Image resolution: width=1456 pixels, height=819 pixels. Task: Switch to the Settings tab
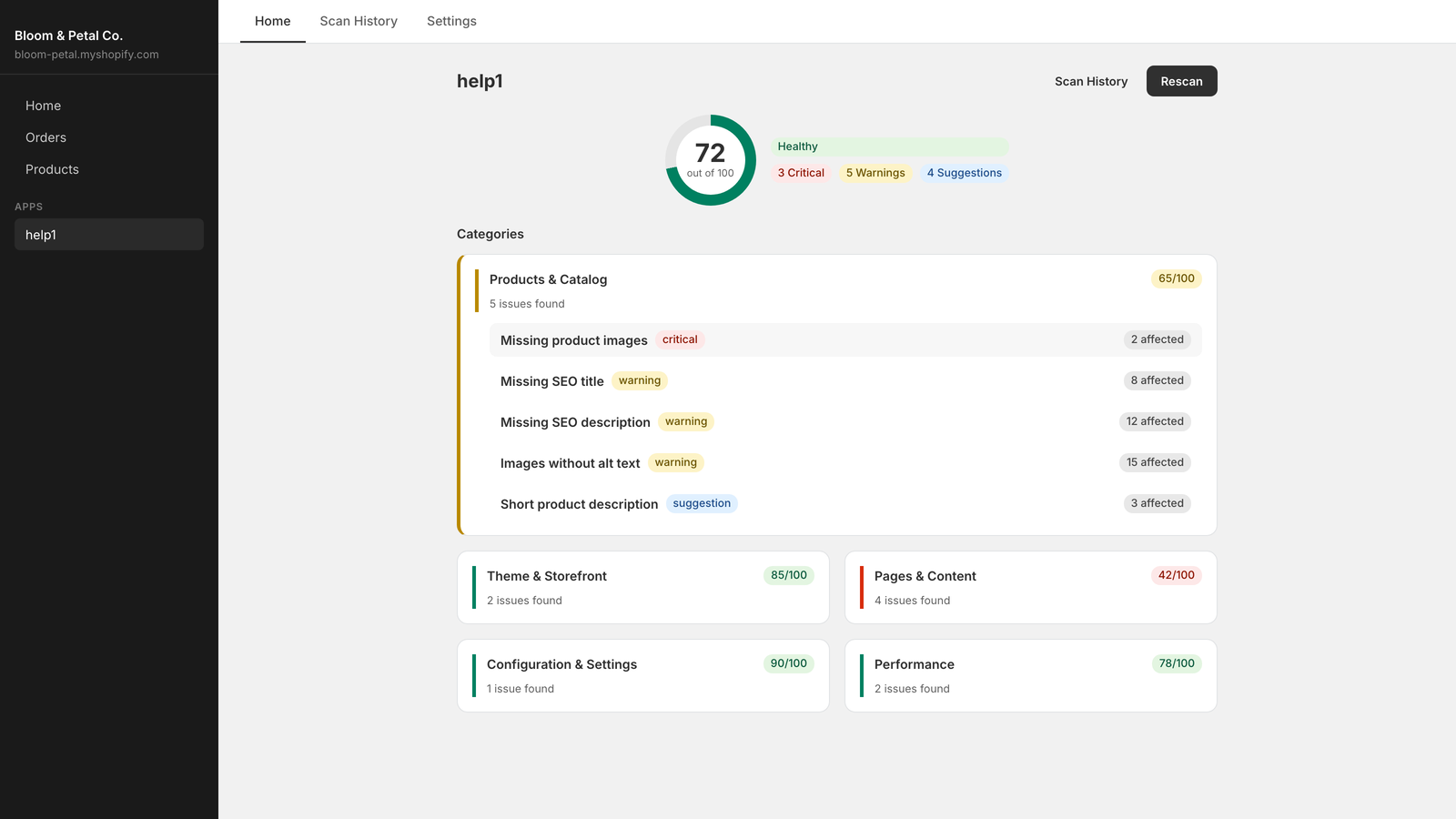pyautogui.click(x=451, y=21)
